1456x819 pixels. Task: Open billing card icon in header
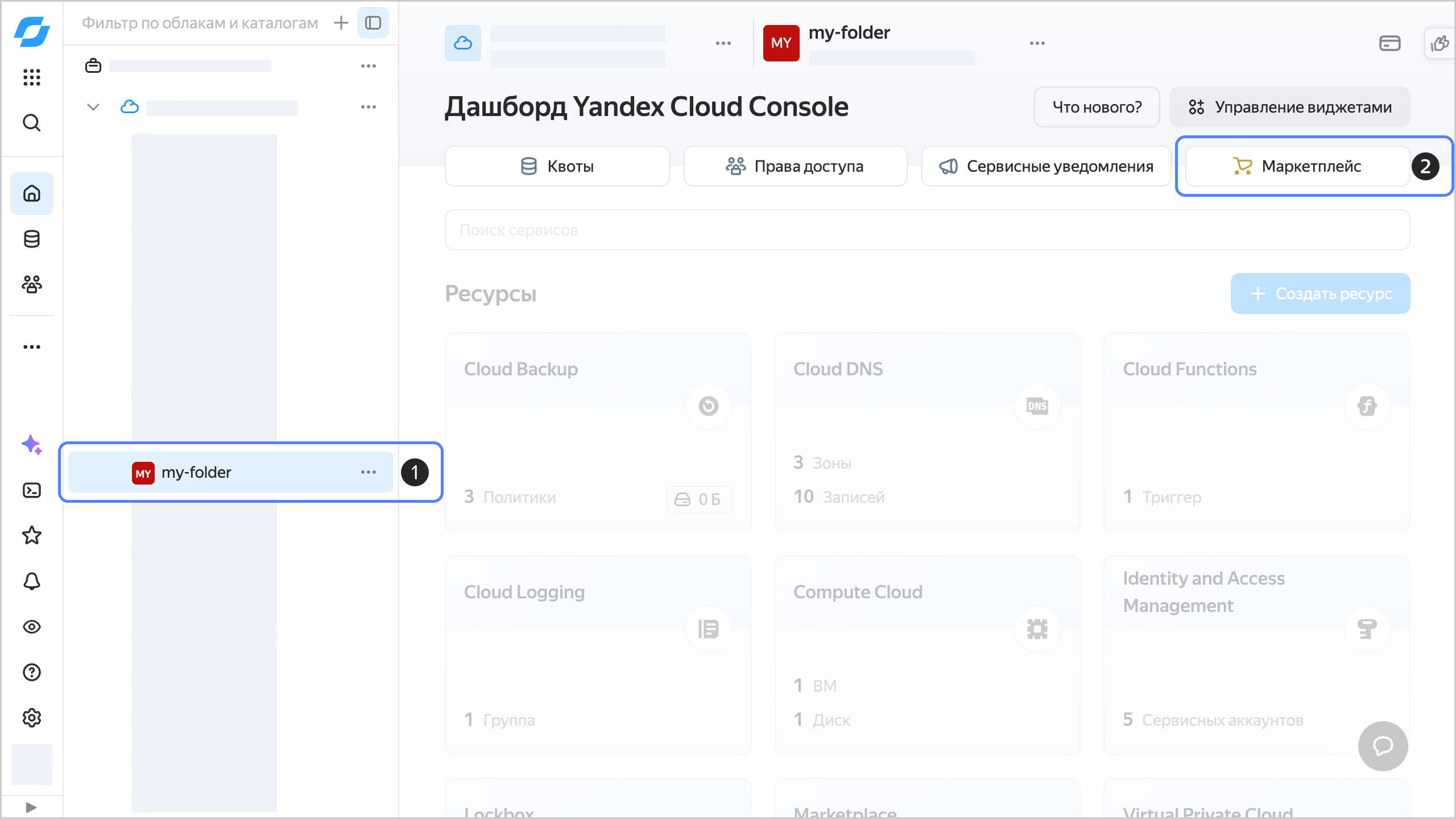tap(1390, 43)
